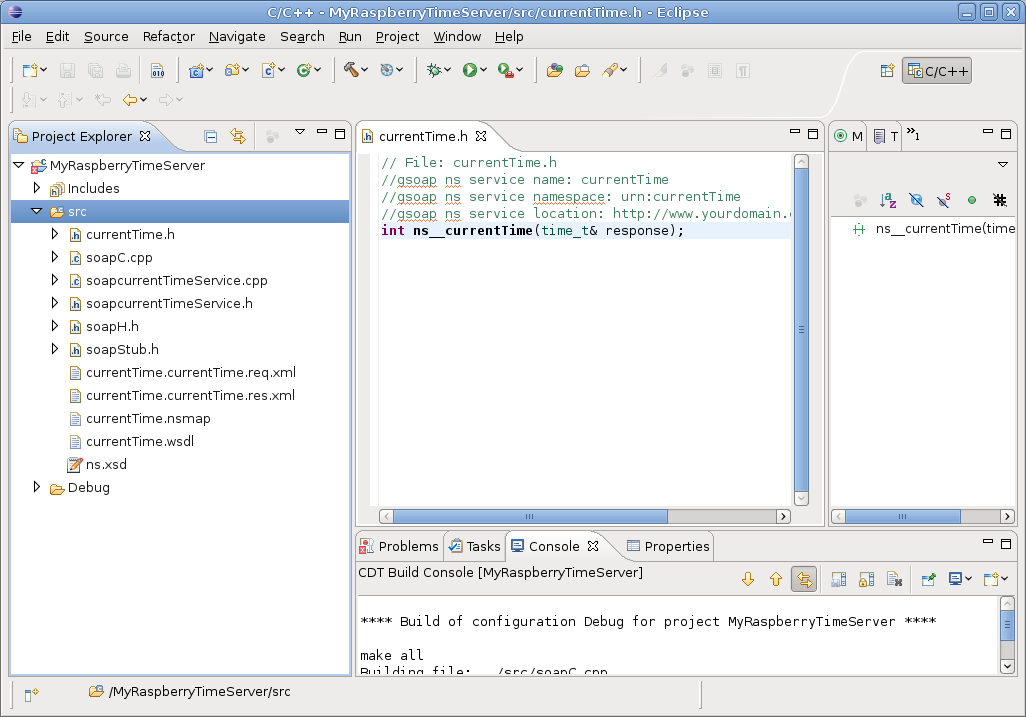Open the Refactor menu
The image size is (1026, 717).
(x=169, y=37)
